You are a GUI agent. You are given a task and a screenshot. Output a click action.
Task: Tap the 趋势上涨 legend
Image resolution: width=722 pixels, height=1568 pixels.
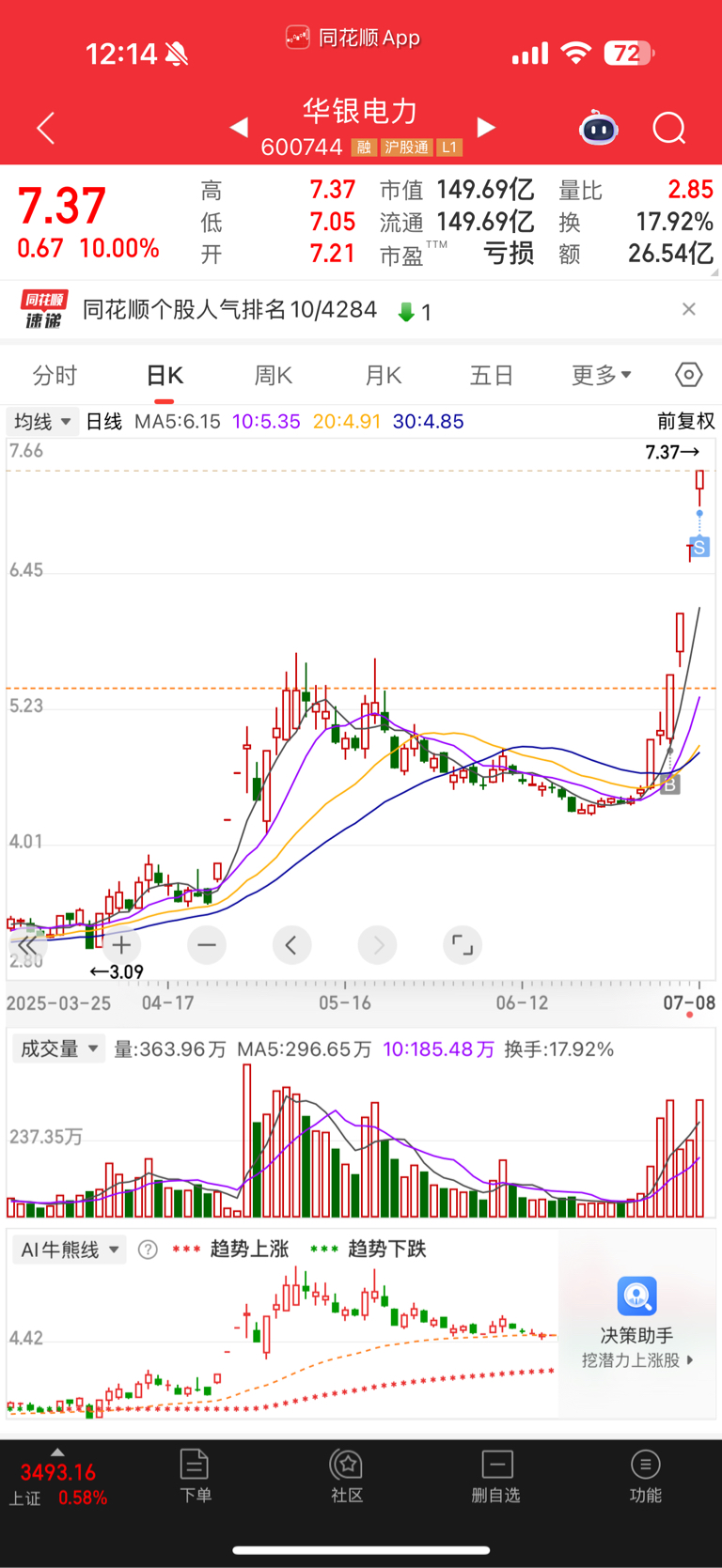coord(231,1250)
